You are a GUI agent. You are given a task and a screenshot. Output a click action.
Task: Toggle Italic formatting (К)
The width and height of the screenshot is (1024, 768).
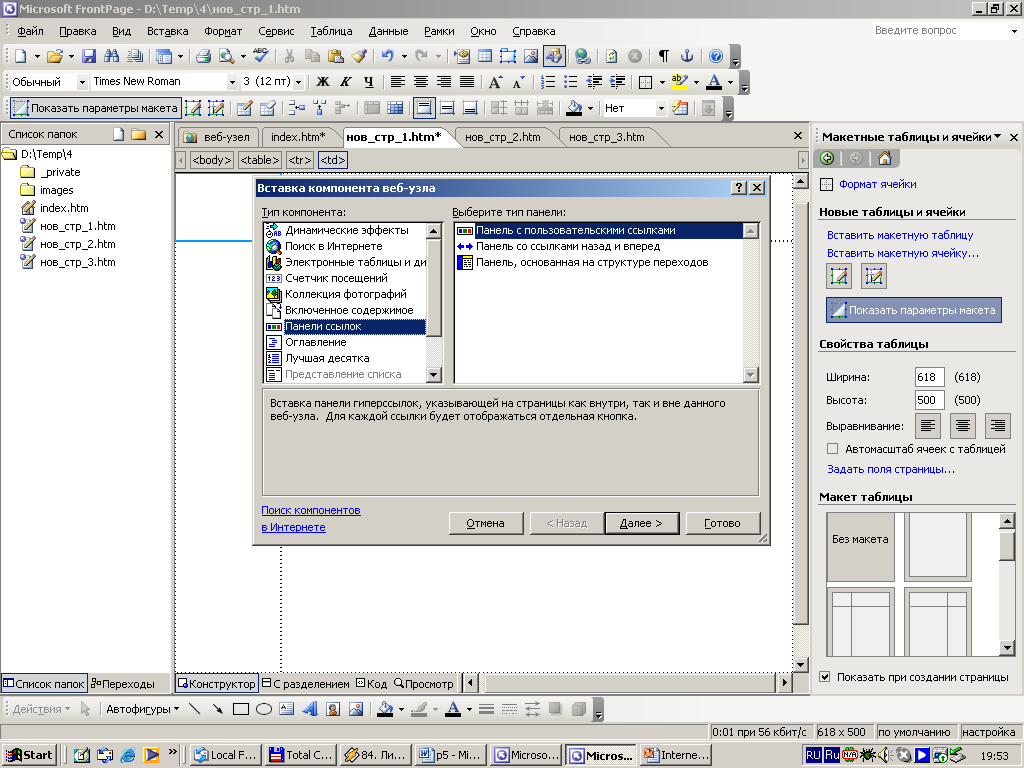pyautogui.click(x=345, y=82)
